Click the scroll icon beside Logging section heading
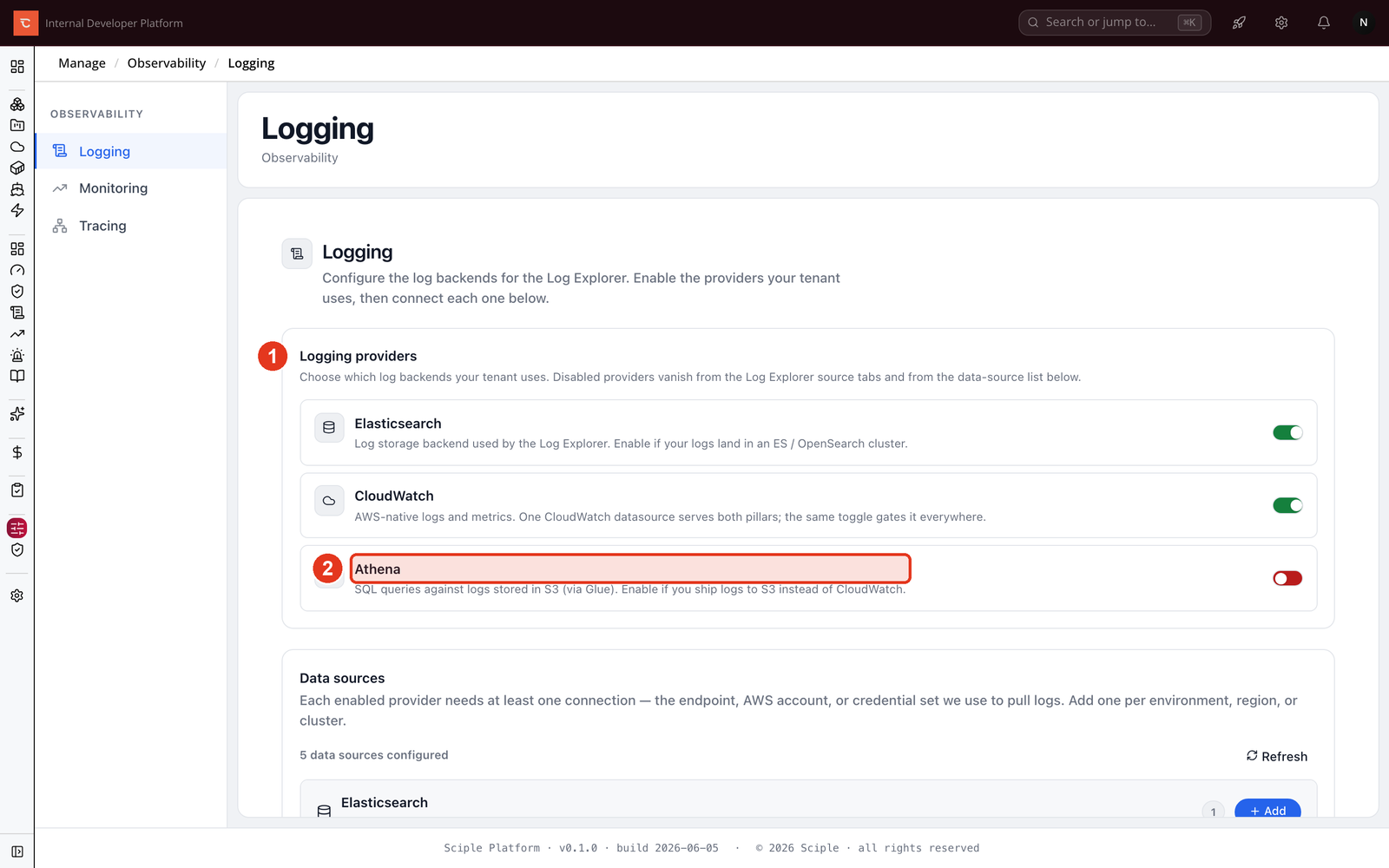This screenshot has height=868, width=1389. click(297, 253)
